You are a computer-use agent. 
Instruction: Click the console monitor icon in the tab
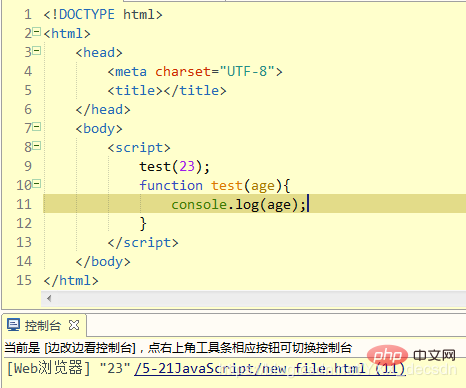click(x=14, y=325)
